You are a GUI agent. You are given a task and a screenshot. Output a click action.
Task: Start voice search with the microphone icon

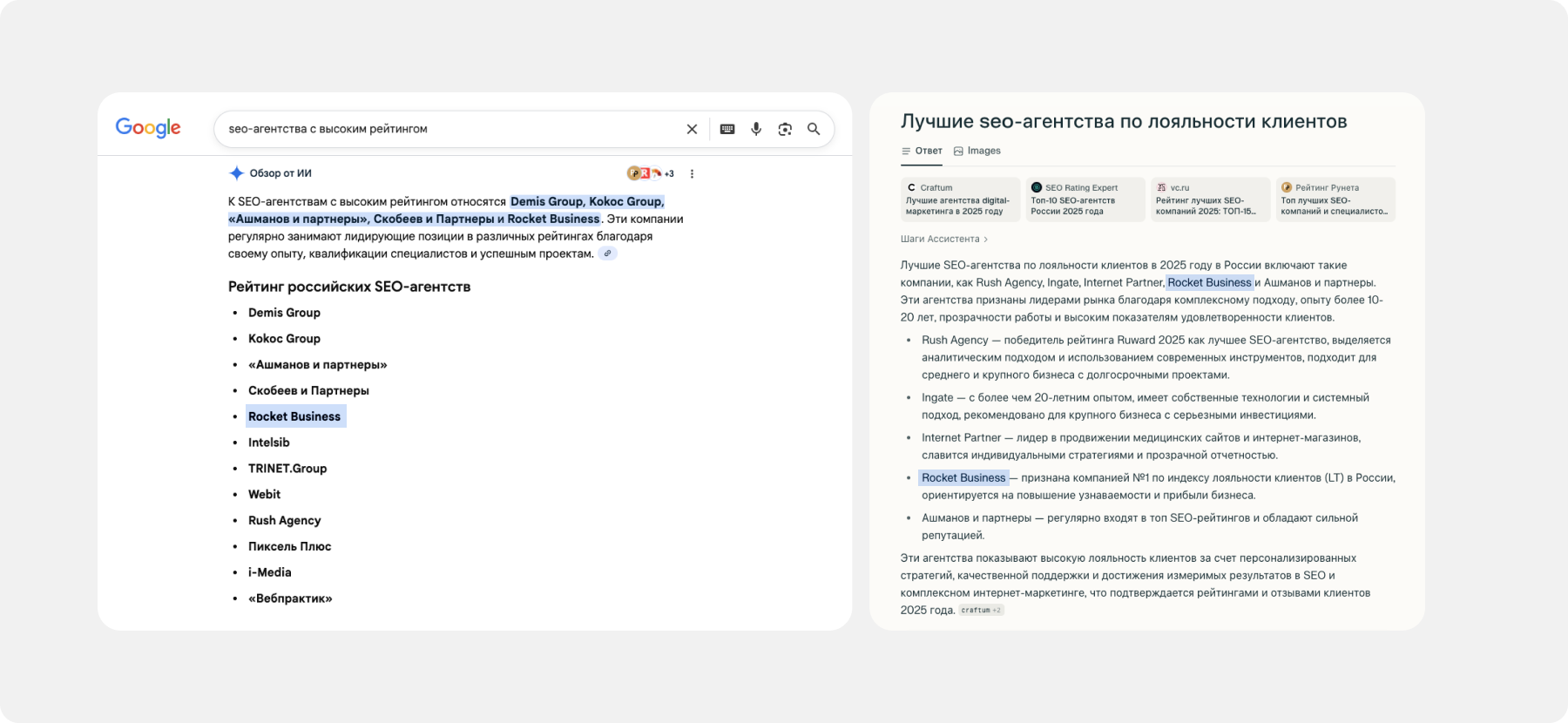[x=756, y=129]
